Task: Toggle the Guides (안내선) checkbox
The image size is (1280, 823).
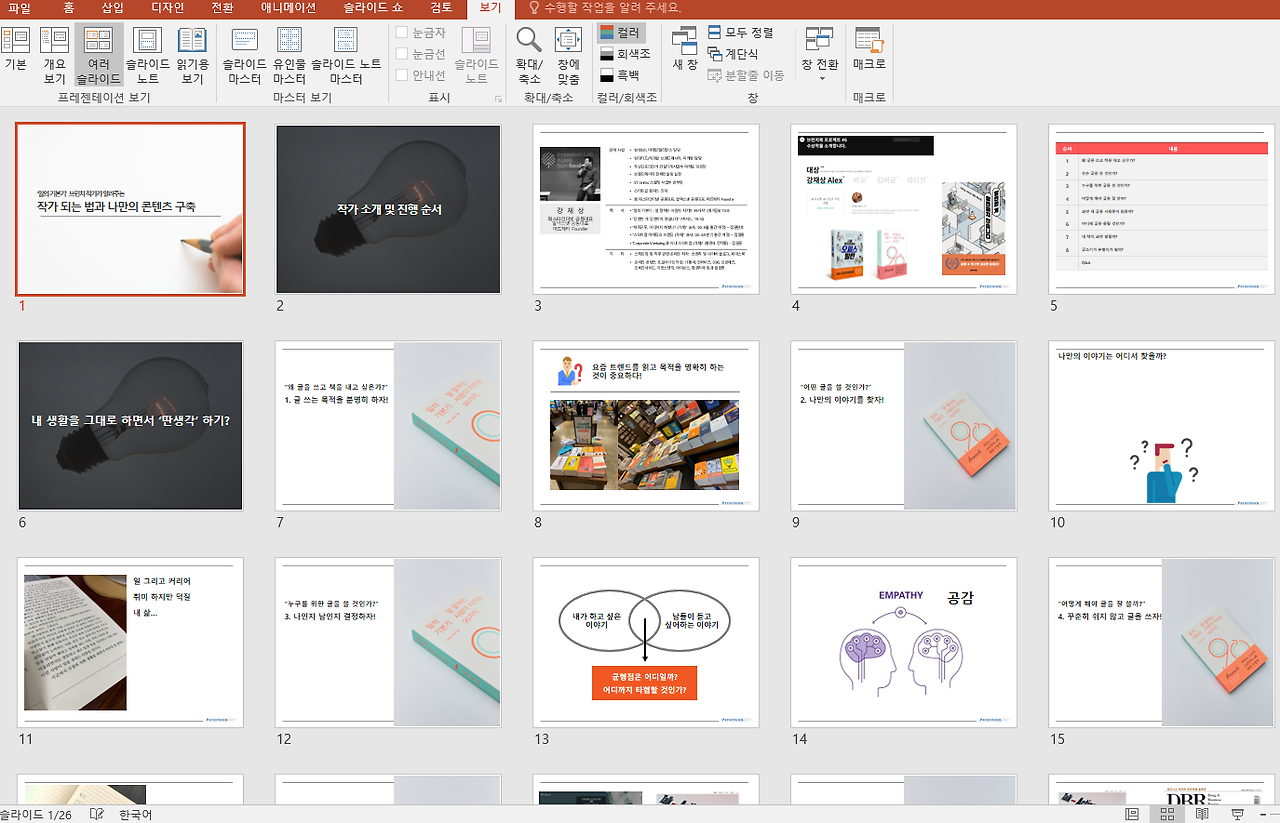Action: click(x=402, y=75)
